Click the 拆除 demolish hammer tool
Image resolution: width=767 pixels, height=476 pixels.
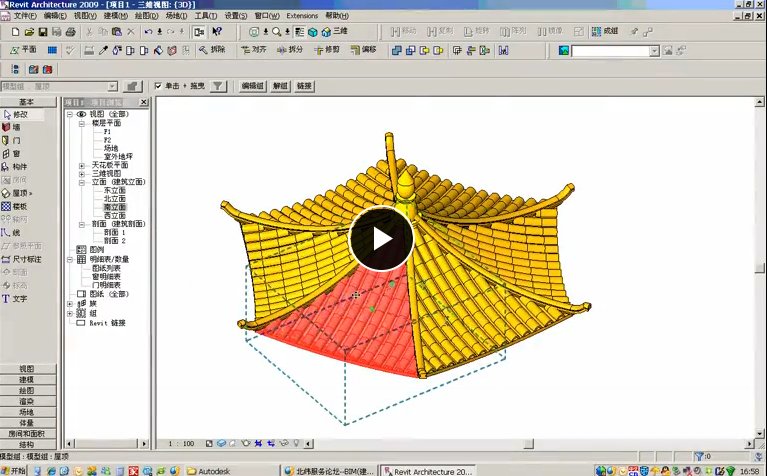(x=212, y=50)
